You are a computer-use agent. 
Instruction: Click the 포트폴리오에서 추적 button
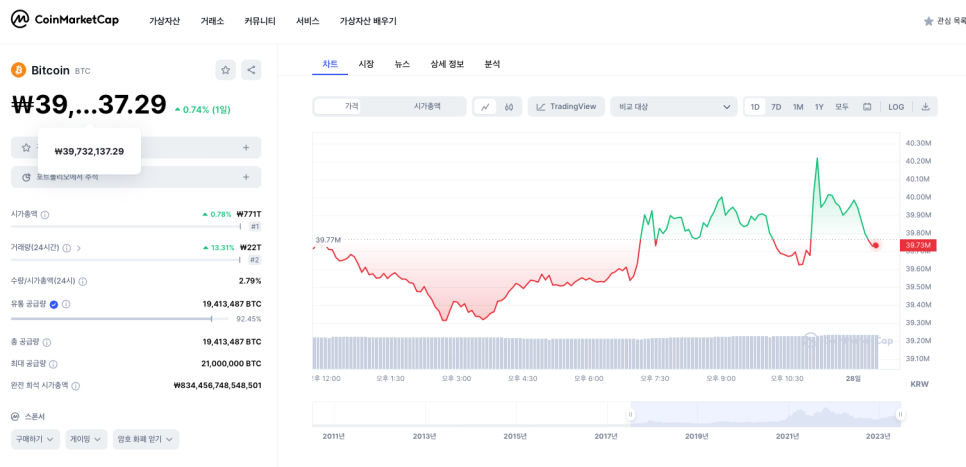(x=136, y=177)
